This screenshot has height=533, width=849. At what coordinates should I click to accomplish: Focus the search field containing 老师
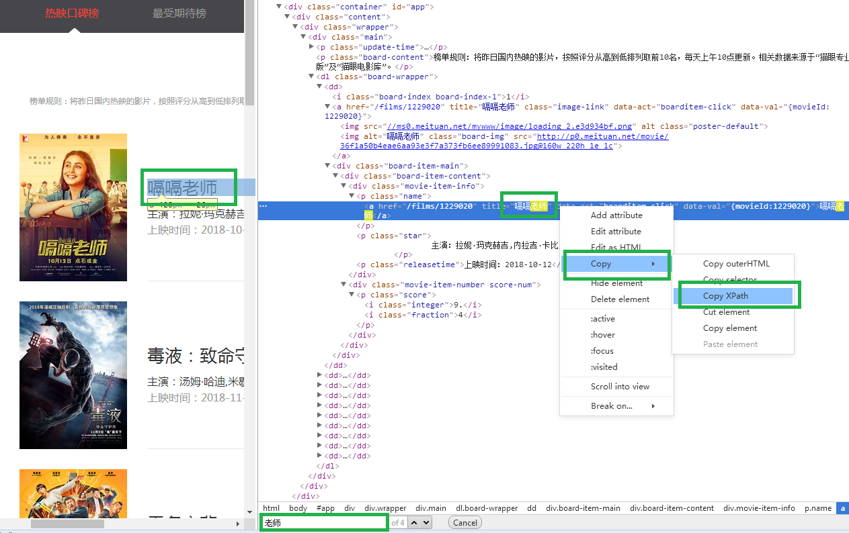click(x=325, y=523)
